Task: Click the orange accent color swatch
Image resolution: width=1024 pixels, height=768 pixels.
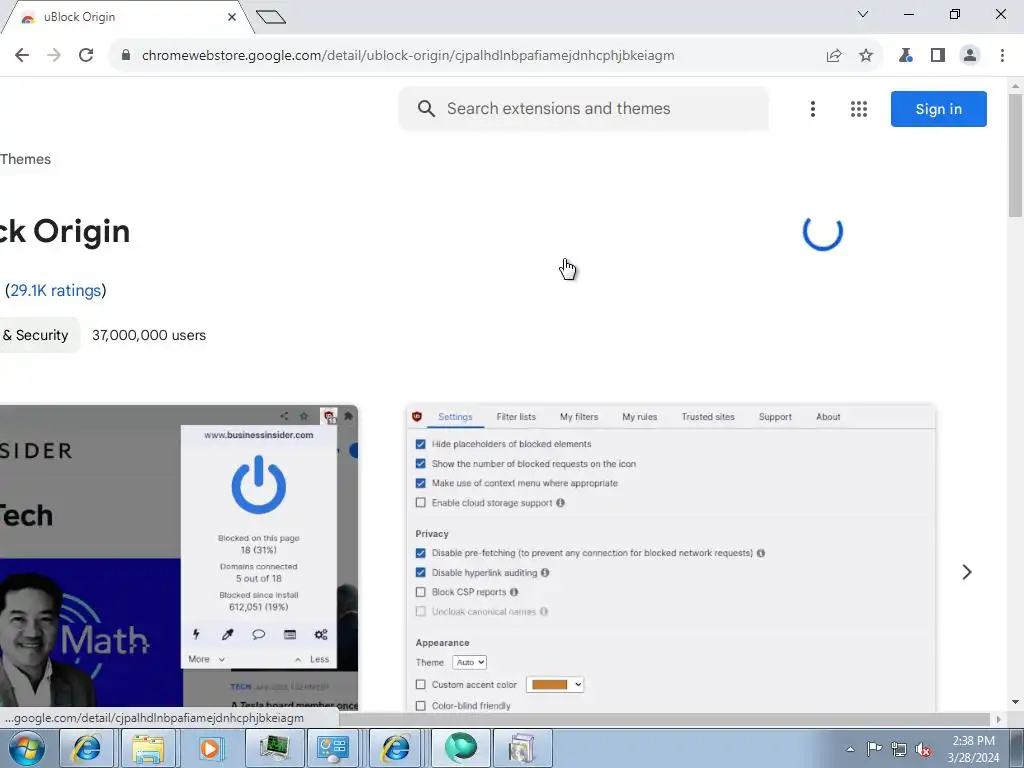Action: pyautogui.click(x=549, y=684)
